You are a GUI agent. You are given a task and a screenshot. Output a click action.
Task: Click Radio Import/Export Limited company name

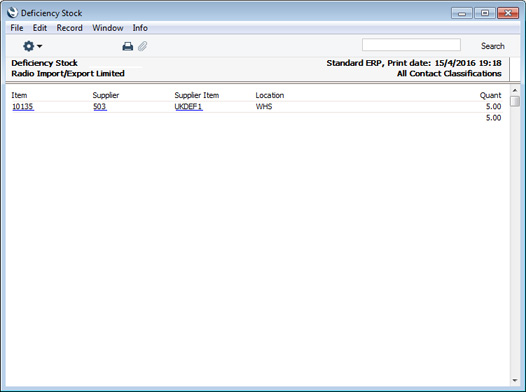[68, 73]
